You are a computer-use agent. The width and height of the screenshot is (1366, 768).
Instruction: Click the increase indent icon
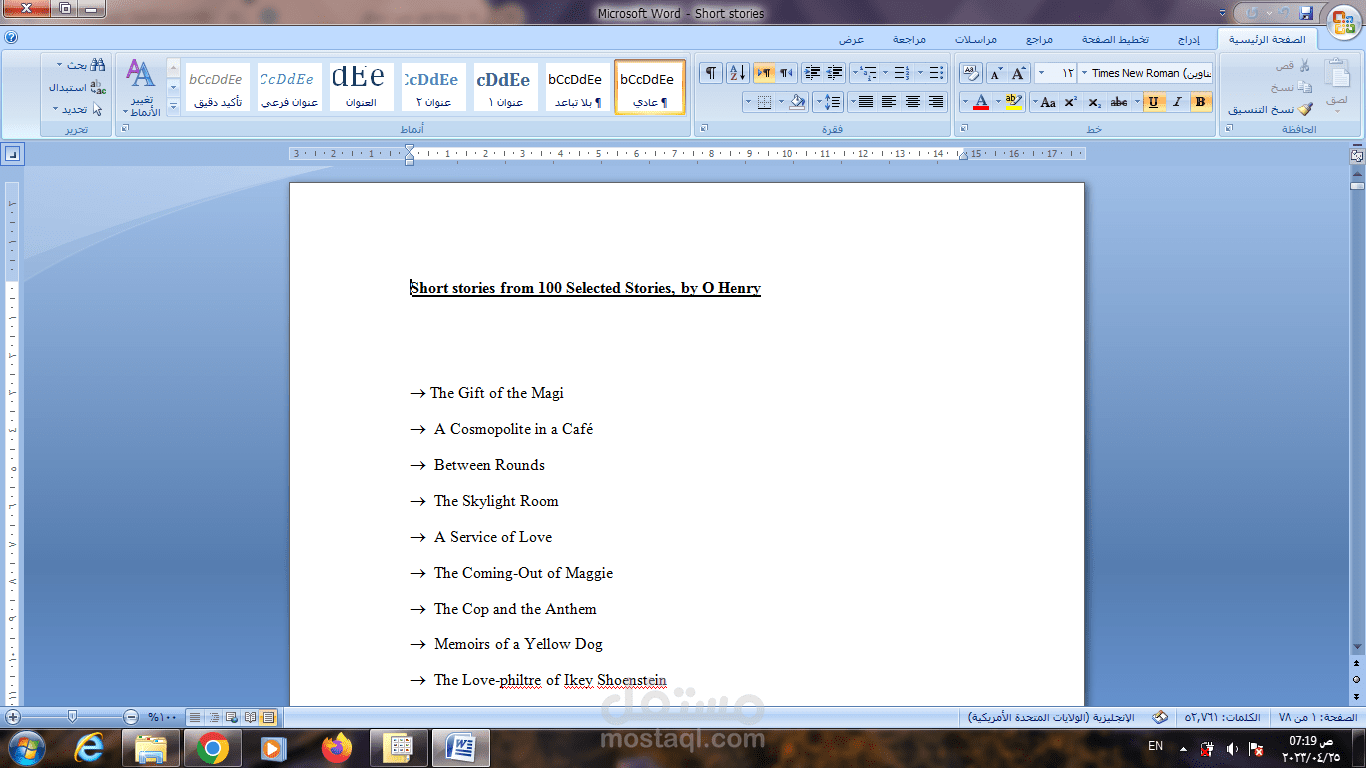pyautogui.click(x=812, y=73)
